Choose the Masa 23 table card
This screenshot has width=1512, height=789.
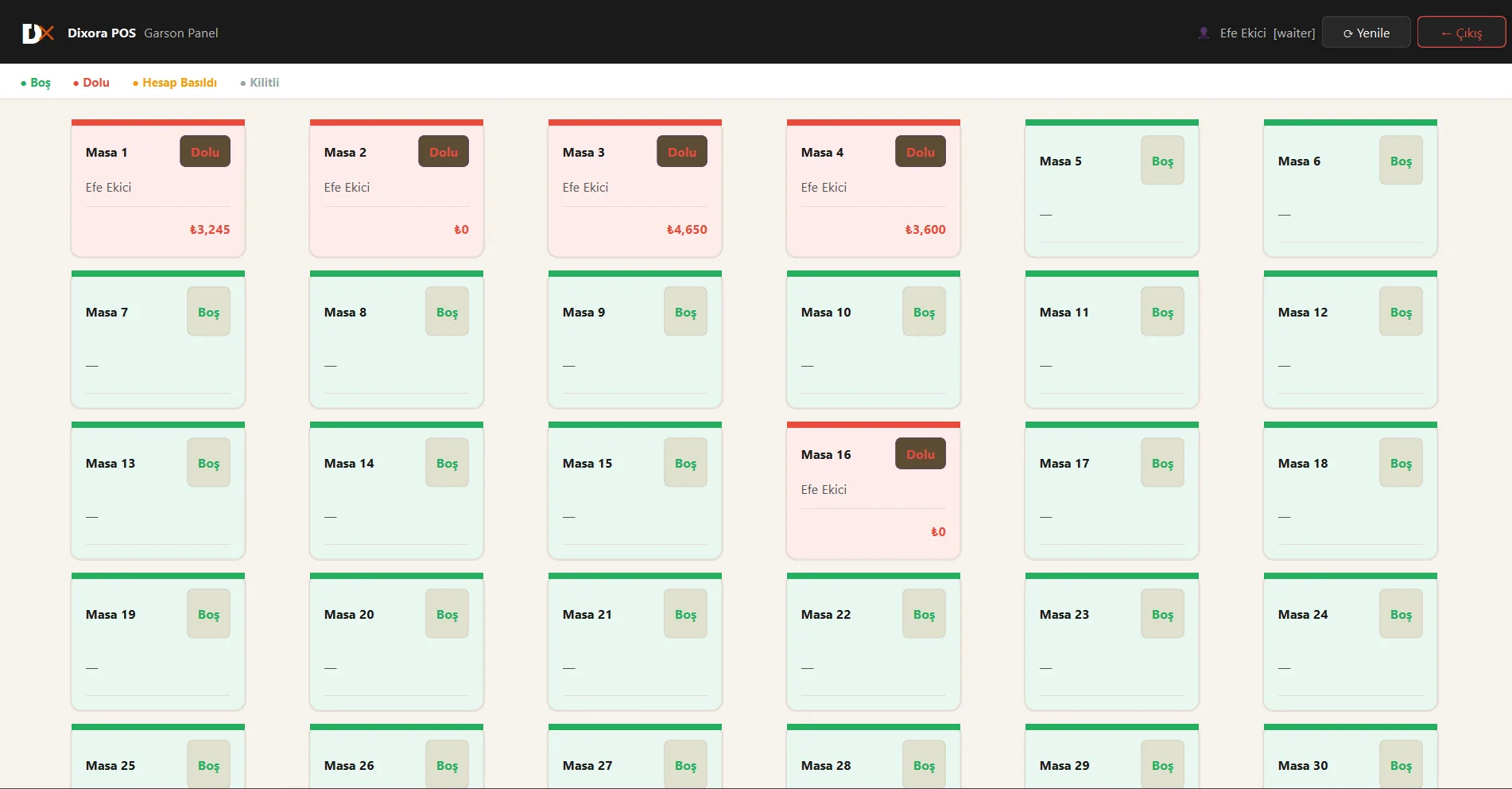pyautogui.click(x=1112, y=642)
